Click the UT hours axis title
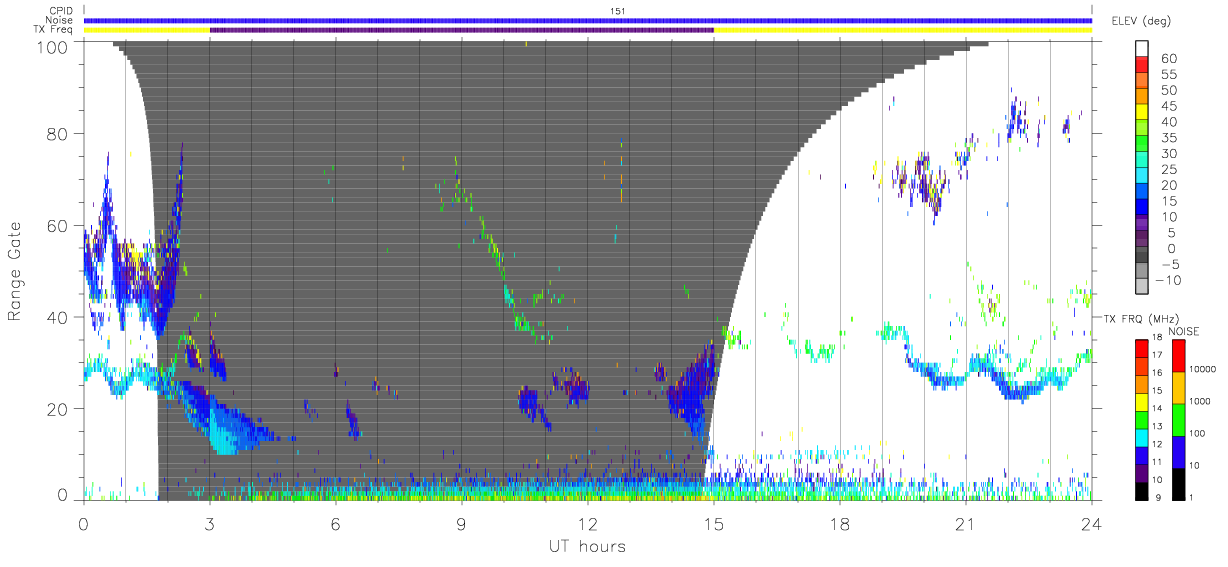1228x567 pixels. tap(587, 546)
